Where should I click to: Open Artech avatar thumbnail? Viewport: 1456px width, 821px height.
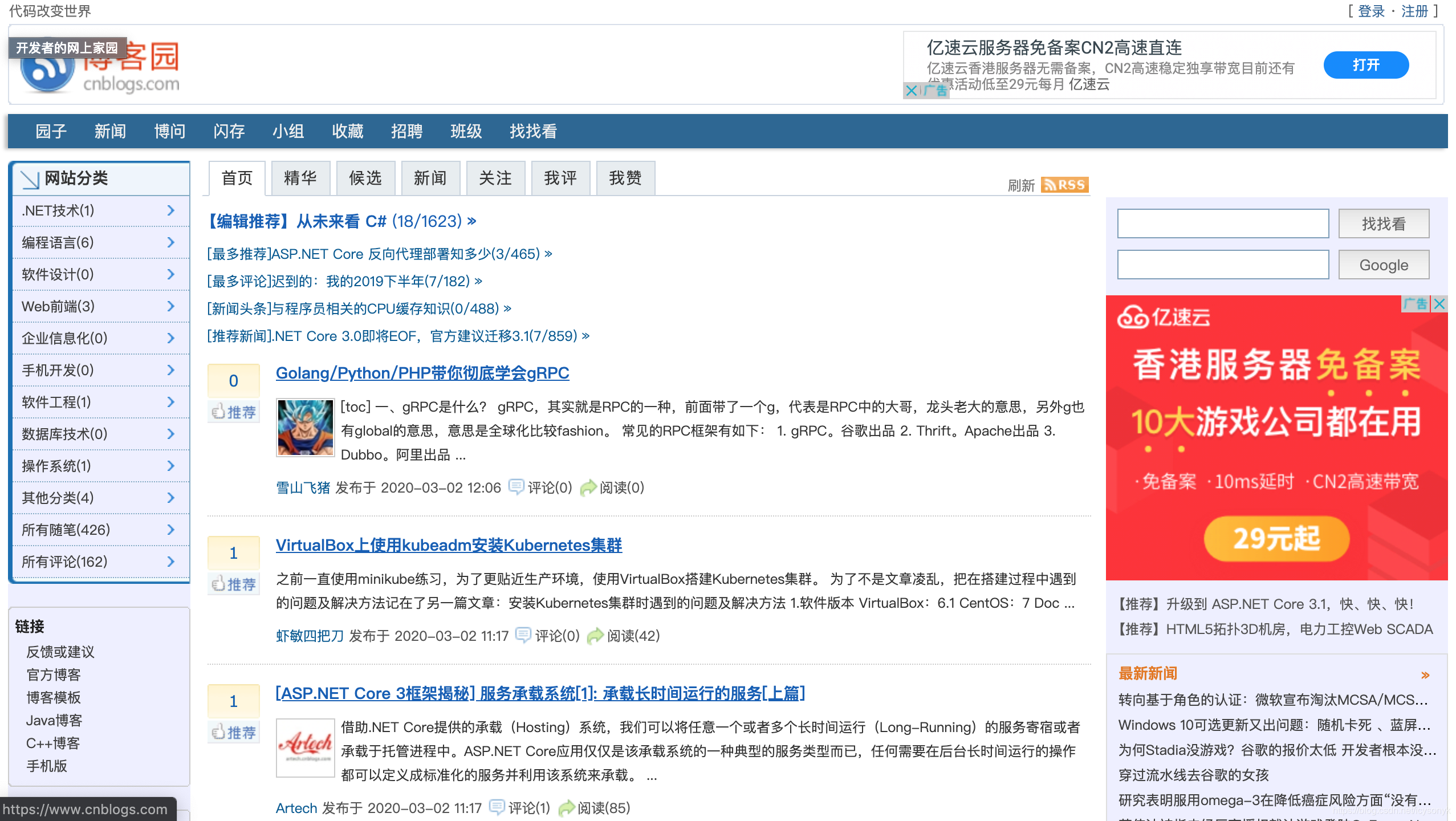click(305, 747)
